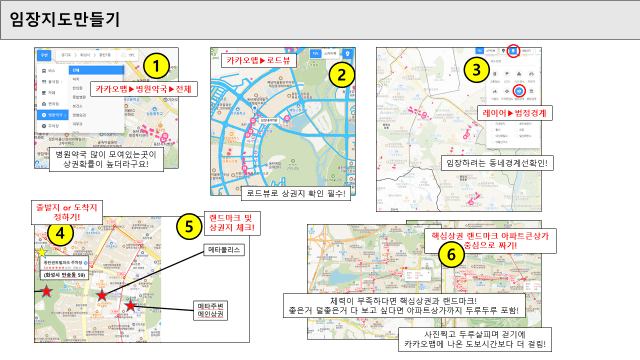The image size is (640, 360).
Task: Select the highlighted 전체 submenu item
Action: tap(96, 70)
